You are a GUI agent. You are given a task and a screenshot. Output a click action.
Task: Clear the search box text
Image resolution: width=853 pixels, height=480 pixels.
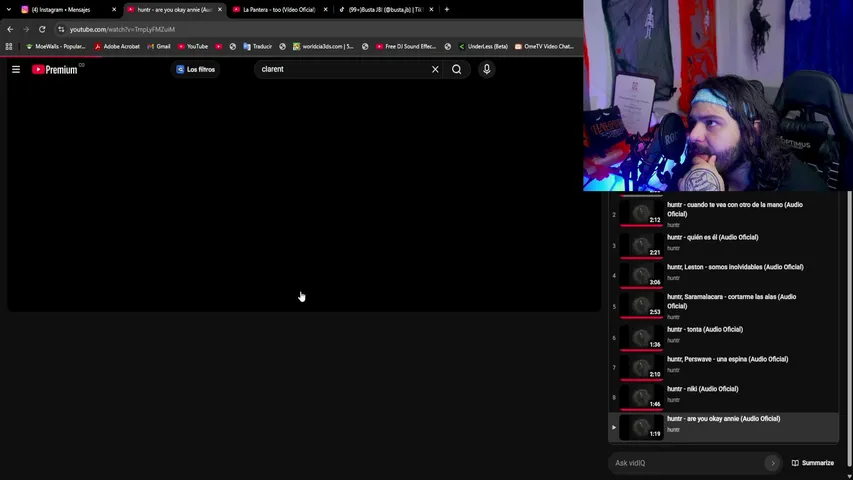click(435, 69)
